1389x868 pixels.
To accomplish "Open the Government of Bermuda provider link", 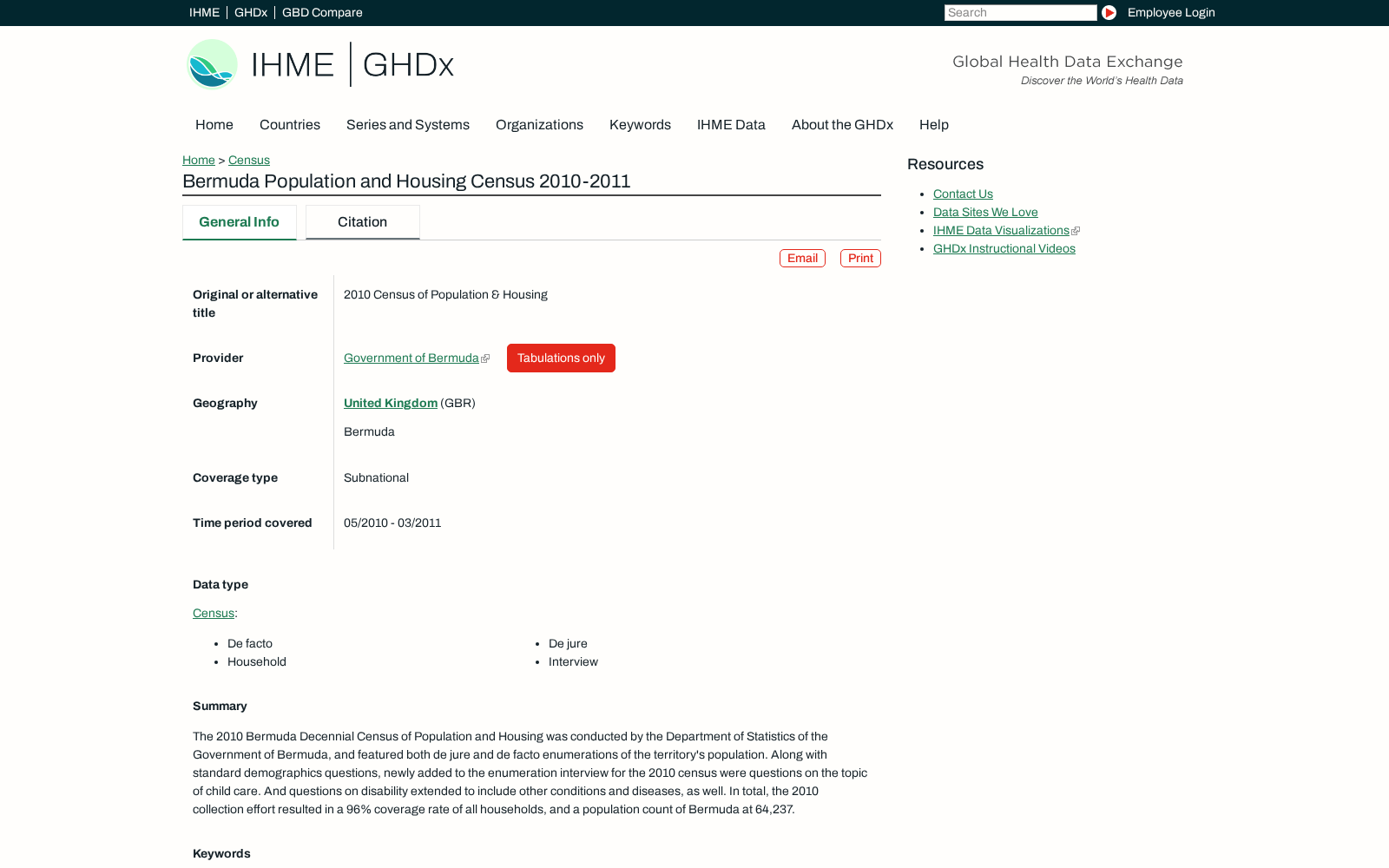I will (x=411, y=358).
